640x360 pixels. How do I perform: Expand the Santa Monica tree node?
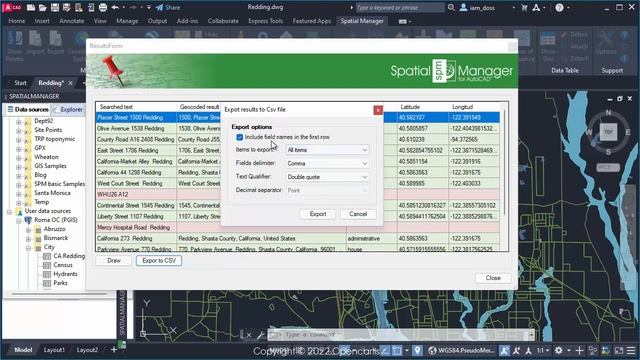click(18, 193)
